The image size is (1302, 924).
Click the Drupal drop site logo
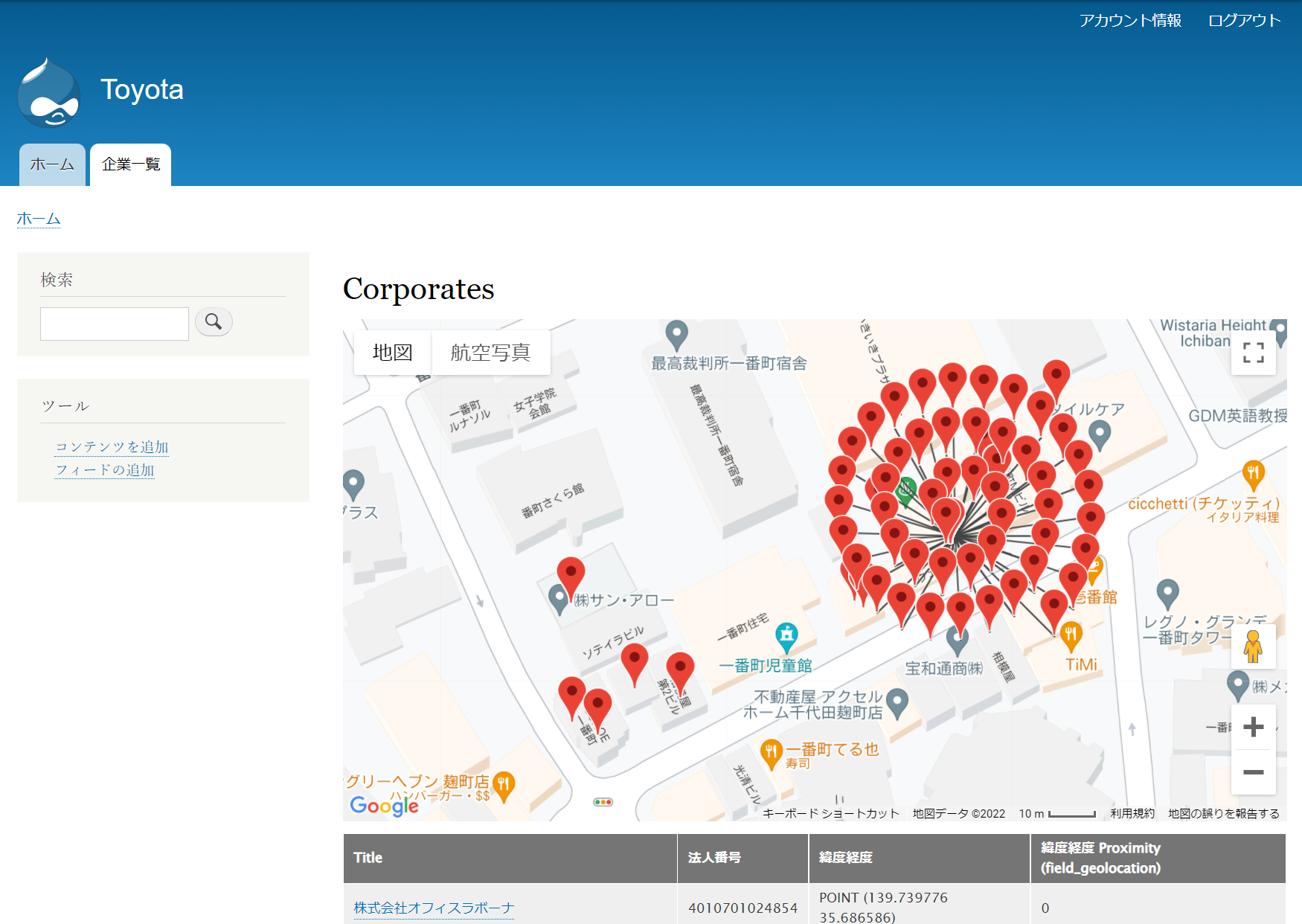coord(49,92)
